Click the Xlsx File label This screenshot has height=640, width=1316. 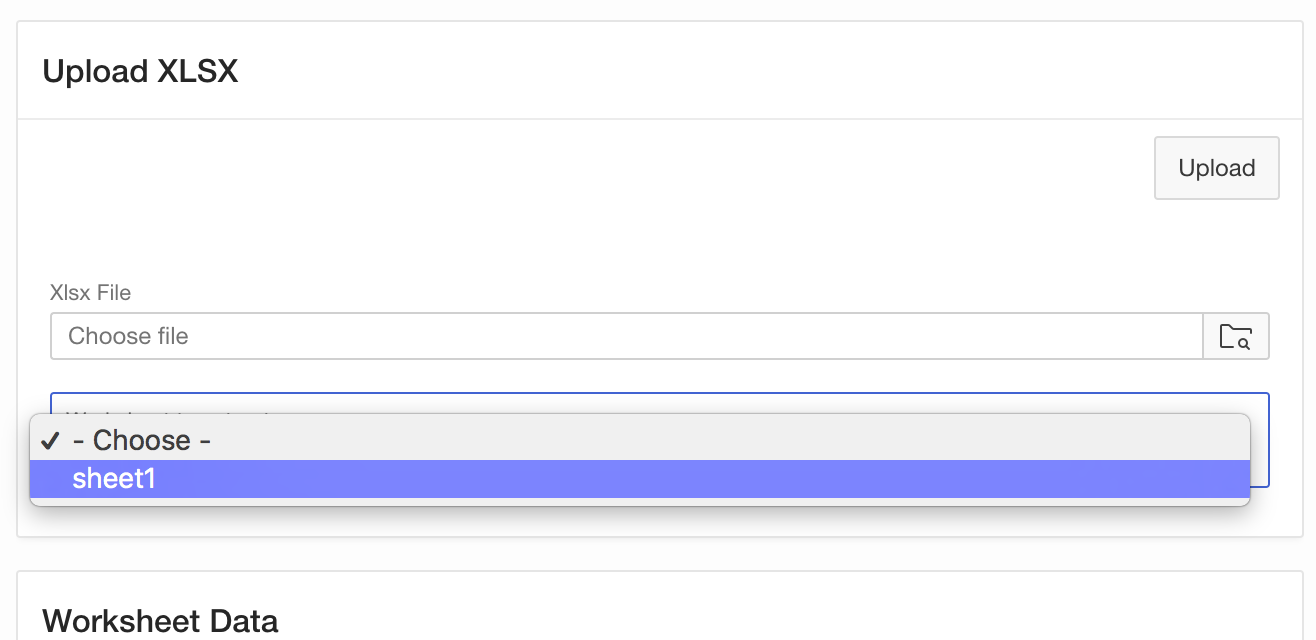tap(91, 293)
